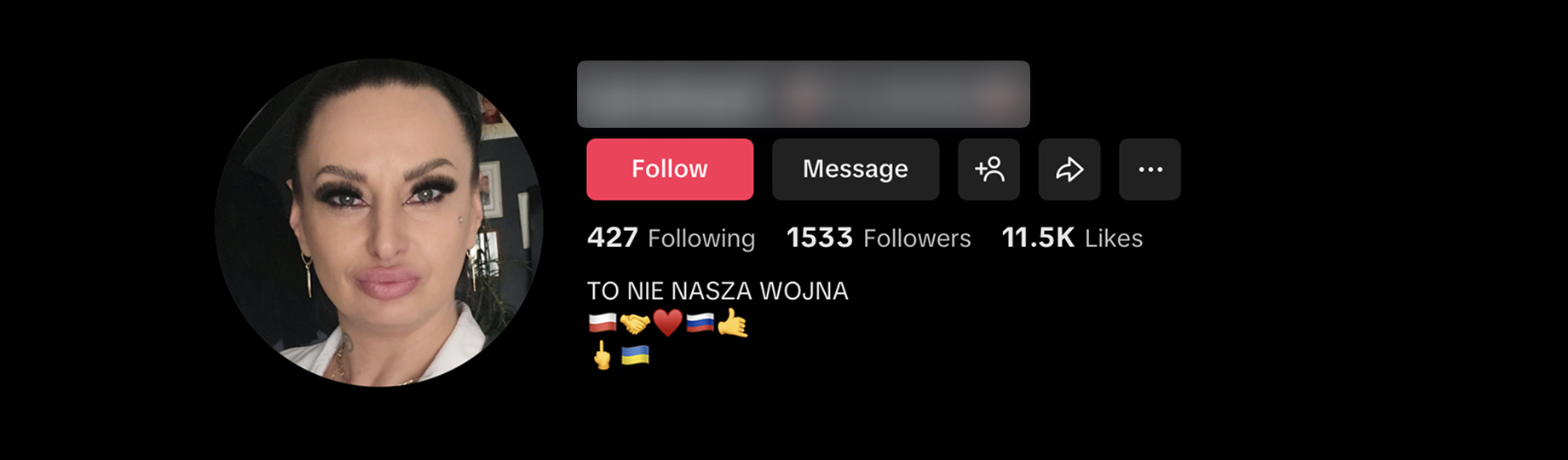This screenshot has width=1568, height=460.
Task: Click the share arrow icon
Action: pyautogui.click(x=1069, y=170)
